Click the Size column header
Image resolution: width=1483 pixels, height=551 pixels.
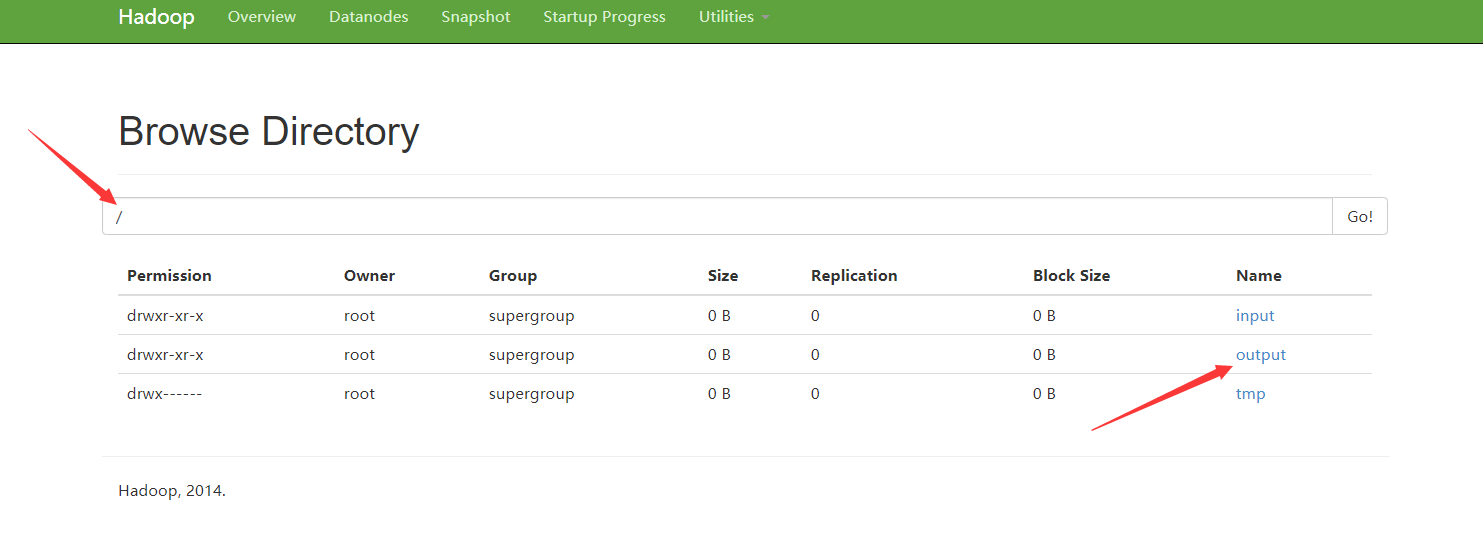click(723, 276)
